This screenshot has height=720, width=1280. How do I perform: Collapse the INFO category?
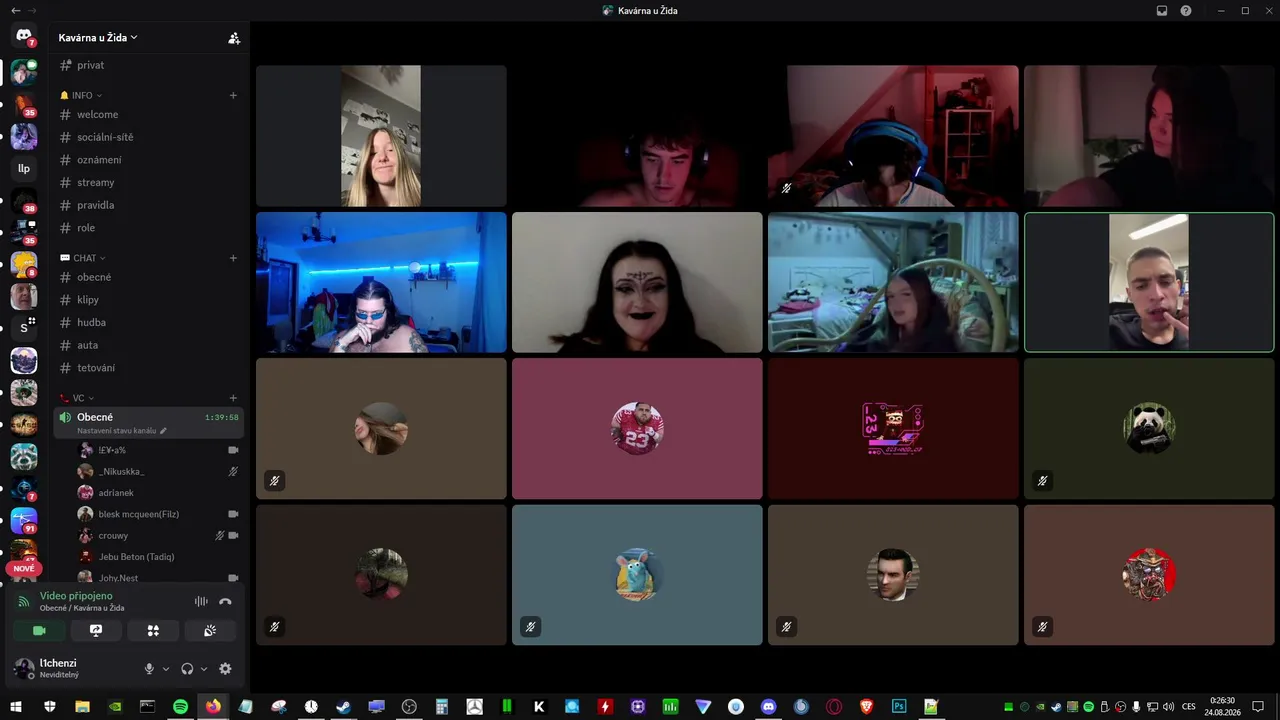(82, 95)
